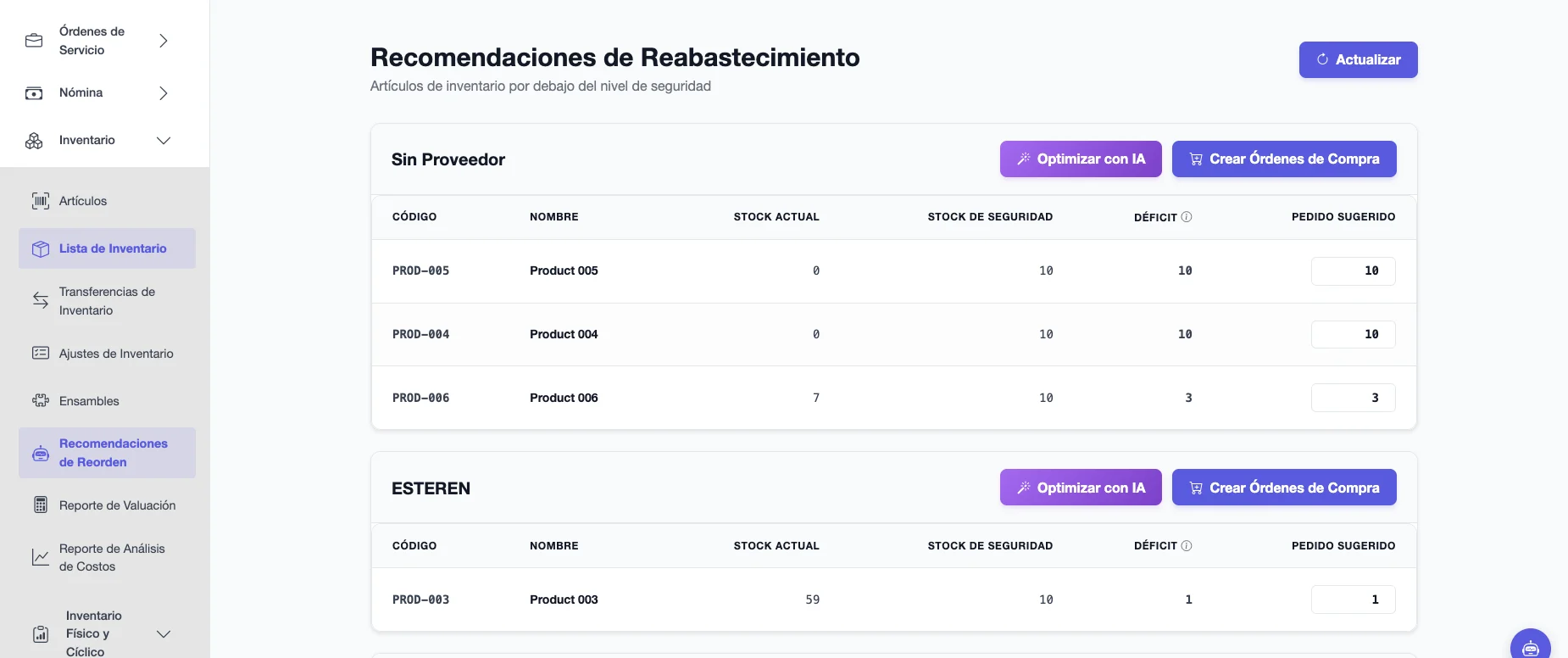Click Déficit info icon in Sin Proveedor table

pos(1187,217)
